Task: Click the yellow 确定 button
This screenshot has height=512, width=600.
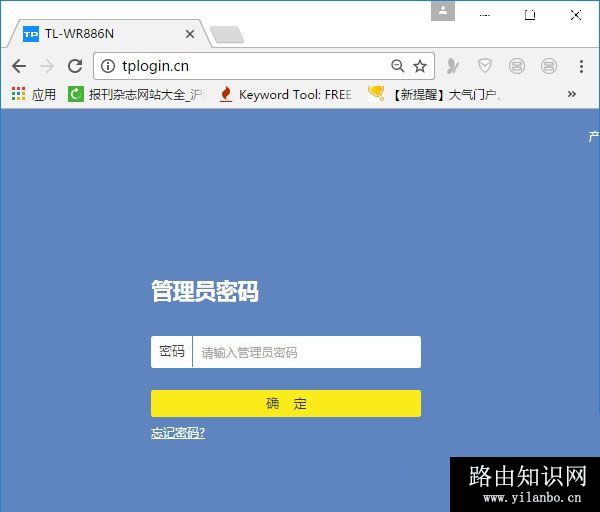Action: [x=286, y=403]
